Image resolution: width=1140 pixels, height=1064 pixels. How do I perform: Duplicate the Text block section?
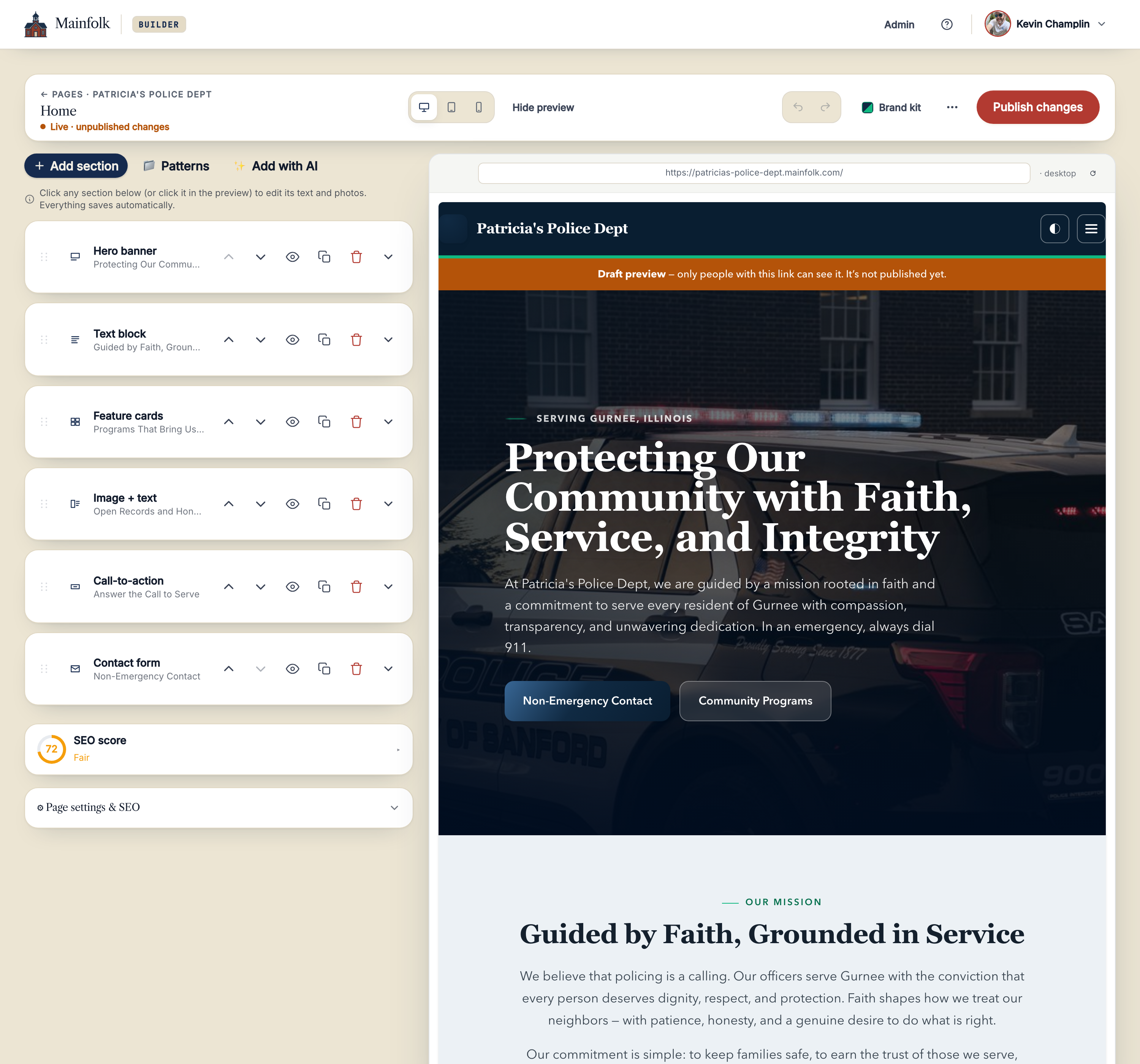[324, 340]
